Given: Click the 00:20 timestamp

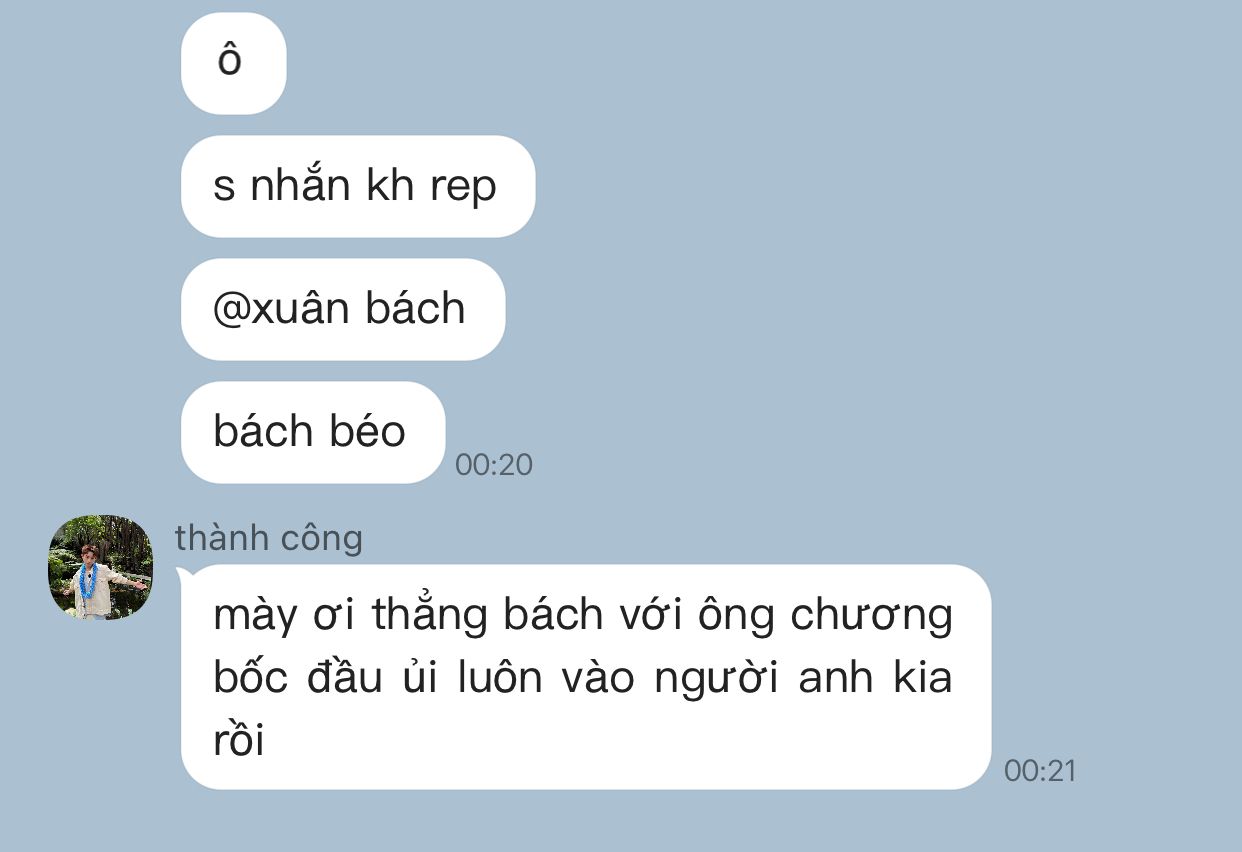Looking at the screenshot, I should (x=494, y=465).
